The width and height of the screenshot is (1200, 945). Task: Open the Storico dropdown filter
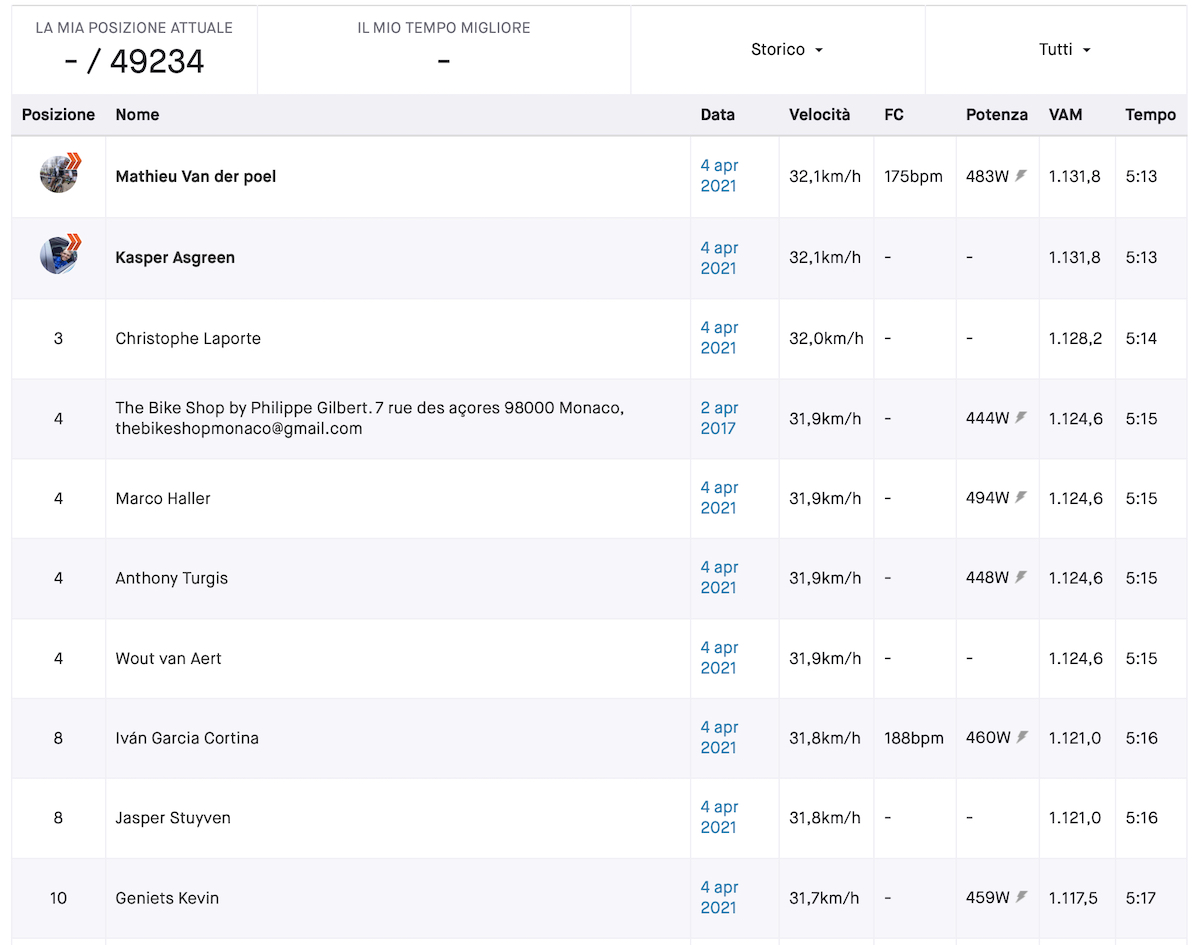tap(786, 50)
